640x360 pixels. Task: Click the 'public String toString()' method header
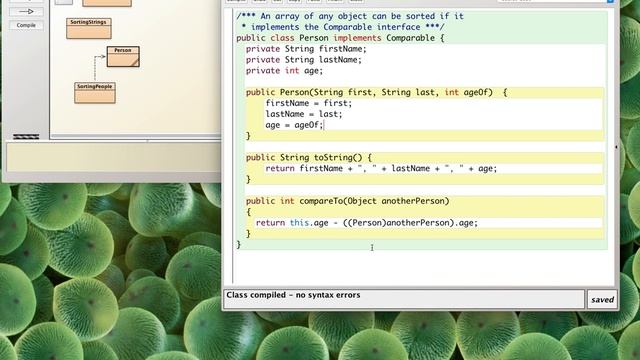pyautogui.click(x=309, y=158)
